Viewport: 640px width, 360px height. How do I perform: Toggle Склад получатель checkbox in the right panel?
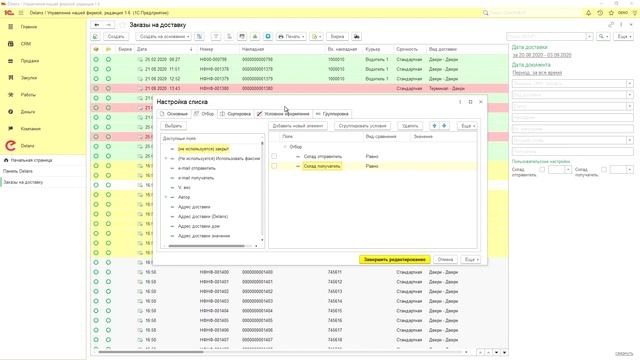(604, 169)
